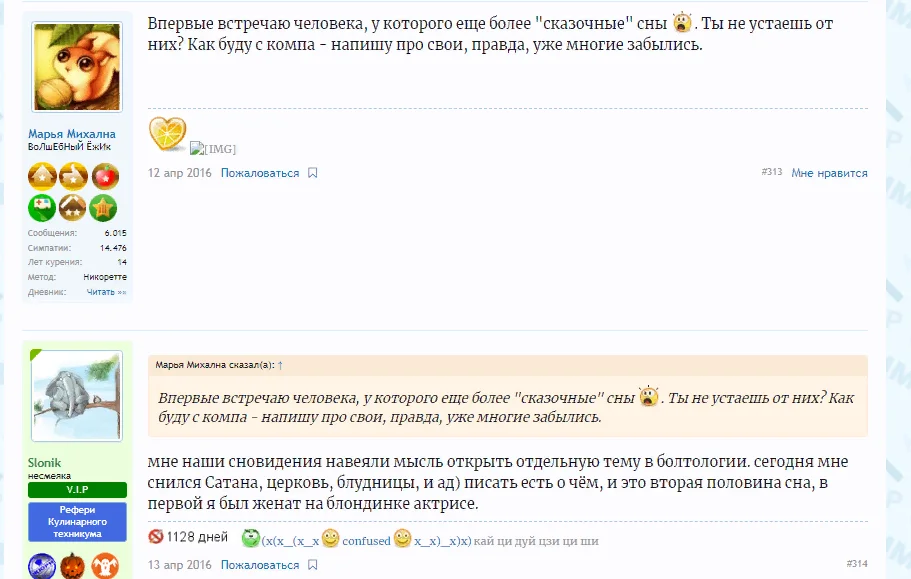Click the green star trophy badge
The width and height of the screenshot is (911, 579).
pyautogui.click(x=103, y=207)
